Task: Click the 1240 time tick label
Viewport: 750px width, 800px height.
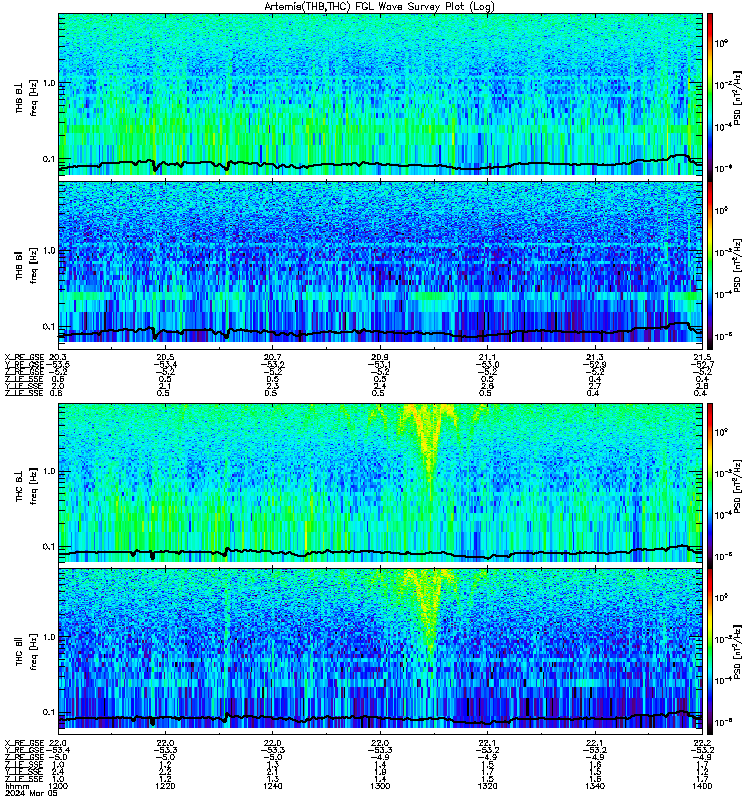Action: pos(272,786)
